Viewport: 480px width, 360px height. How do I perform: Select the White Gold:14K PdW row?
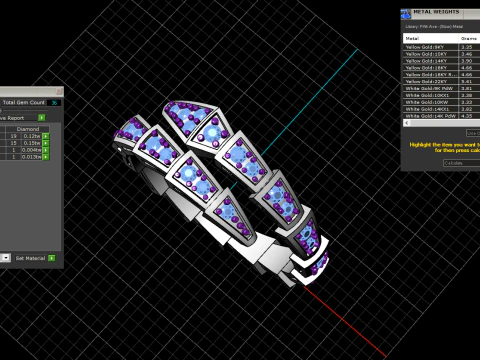[441, 116]
